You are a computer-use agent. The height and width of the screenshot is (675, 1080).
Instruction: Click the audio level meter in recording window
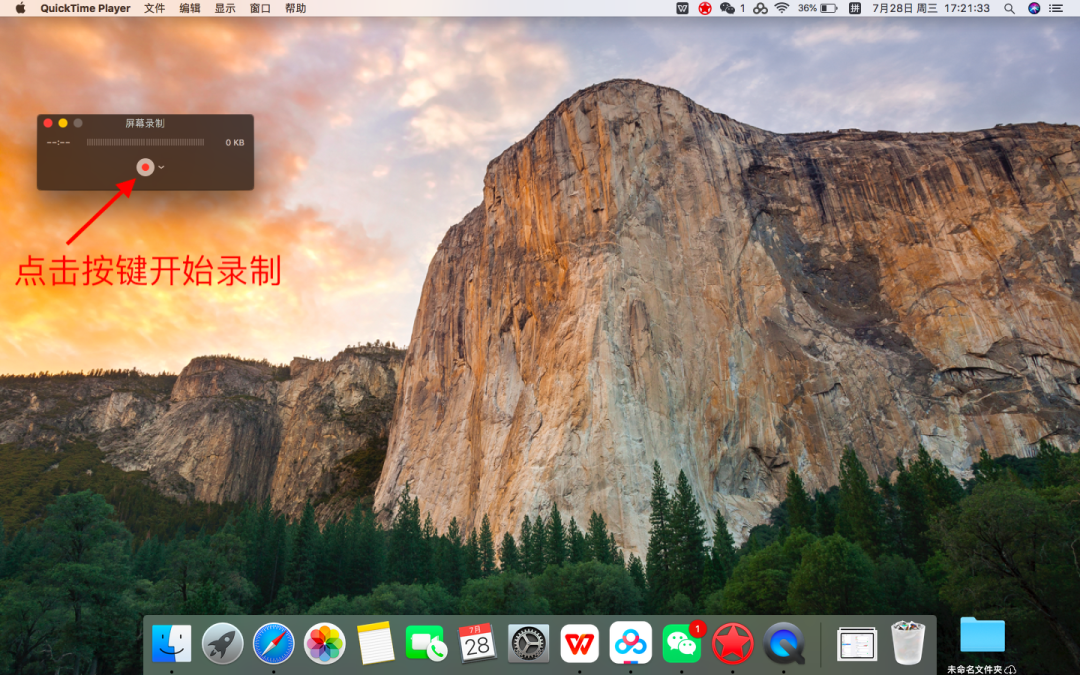click(x=145, y=143)
